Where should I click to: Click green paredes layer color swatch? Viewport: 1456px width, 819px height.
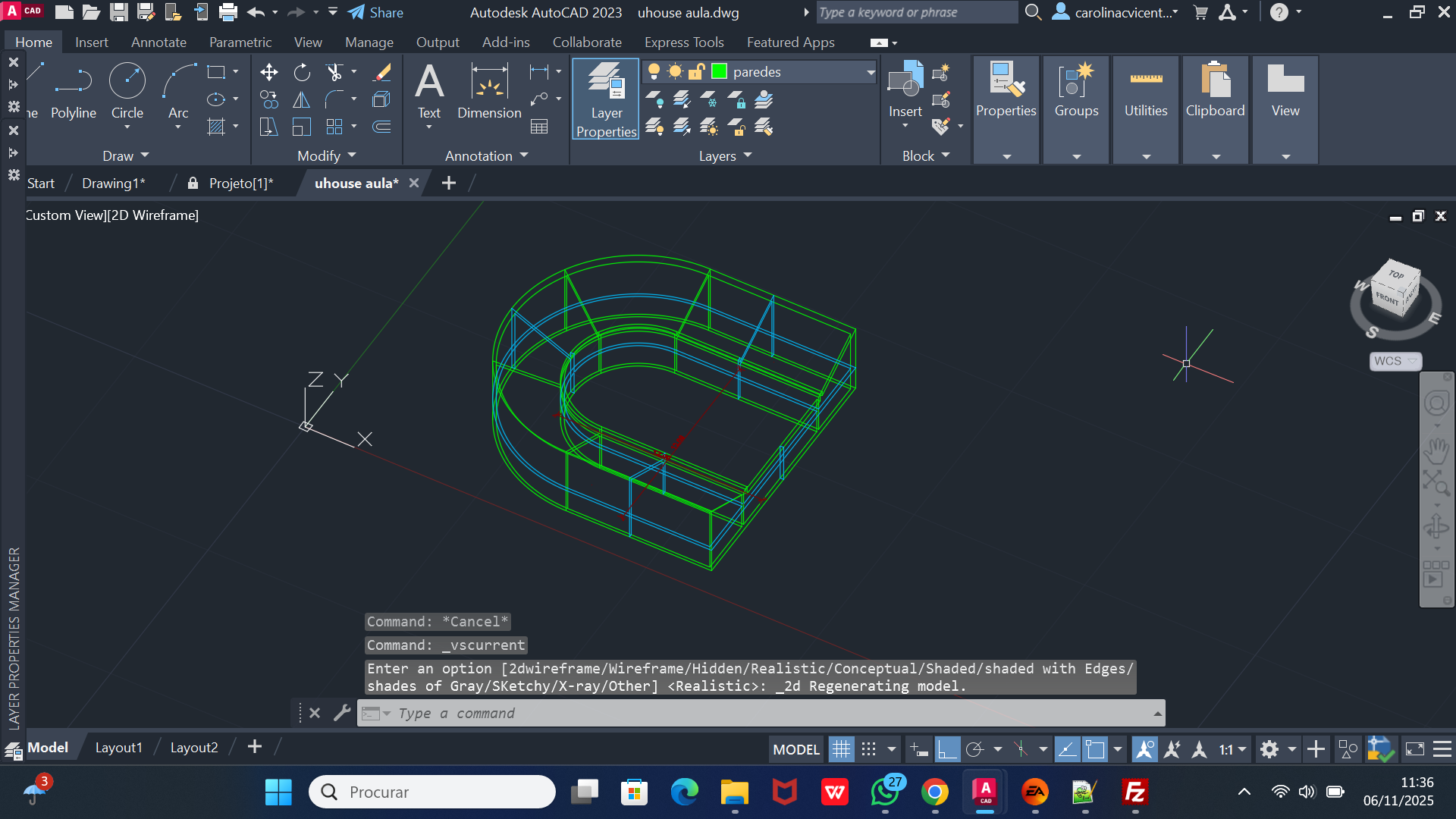point(720,71)
